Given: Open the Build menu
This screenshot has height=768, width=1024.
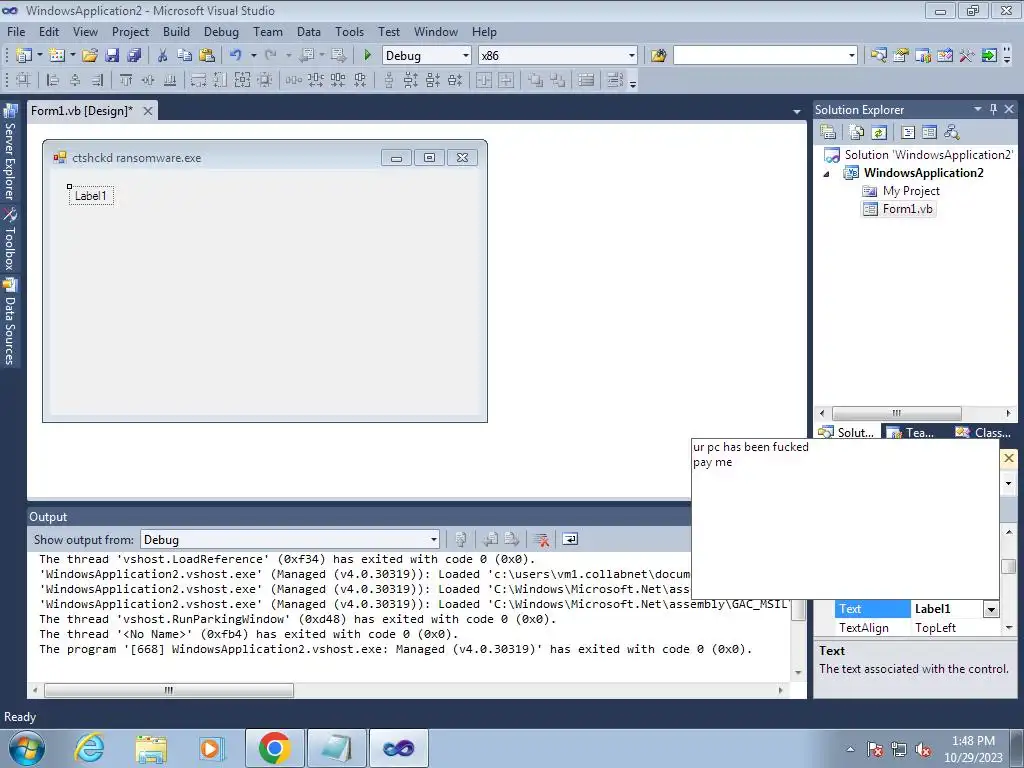Looking at the screenshot, I should pyautogui.click(x=176, y=31).
